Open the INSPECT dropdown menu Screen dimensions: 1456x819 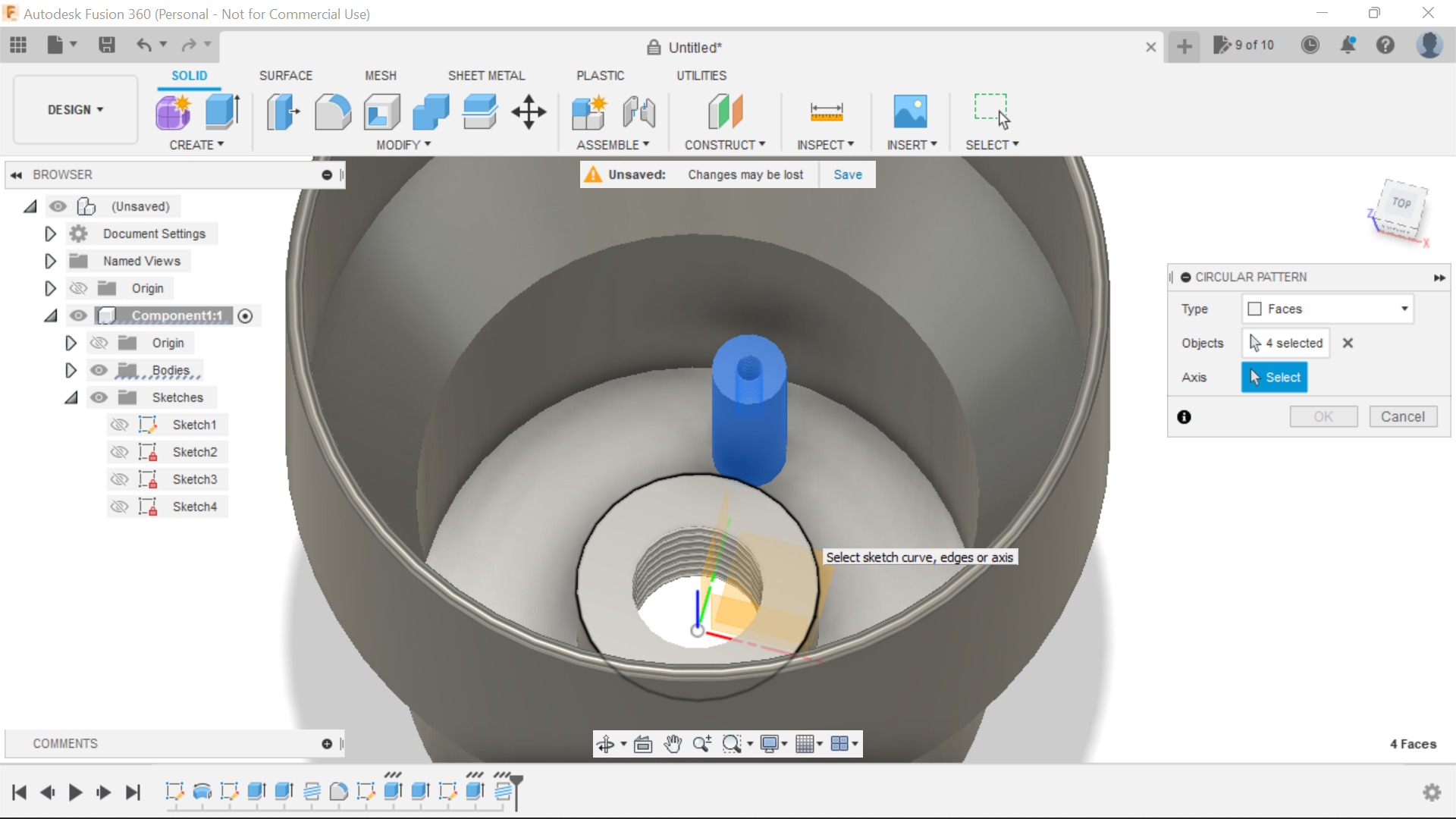(x=825, y=145)
